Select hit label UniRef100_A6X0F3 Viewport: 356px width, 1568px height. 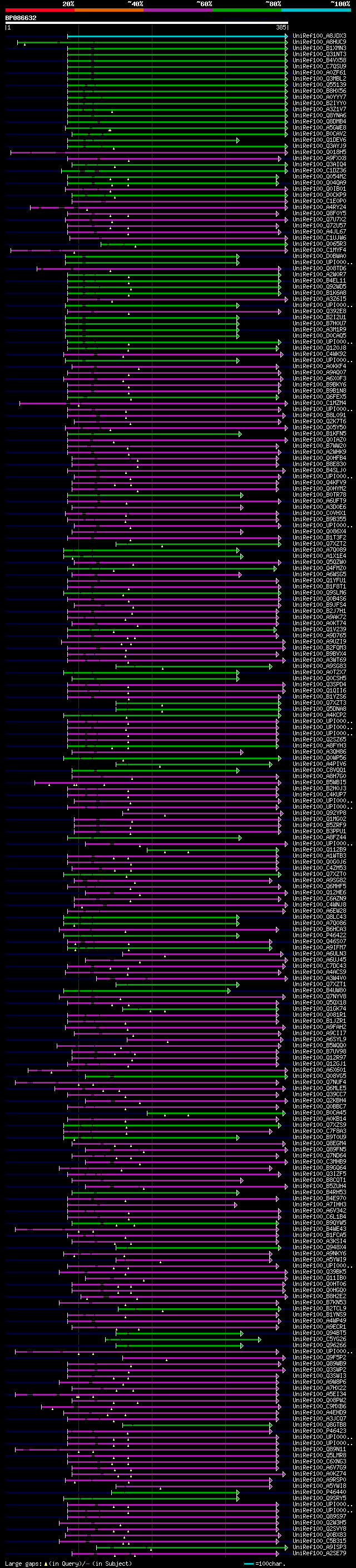pyautogui.click(x=319, y=379)
